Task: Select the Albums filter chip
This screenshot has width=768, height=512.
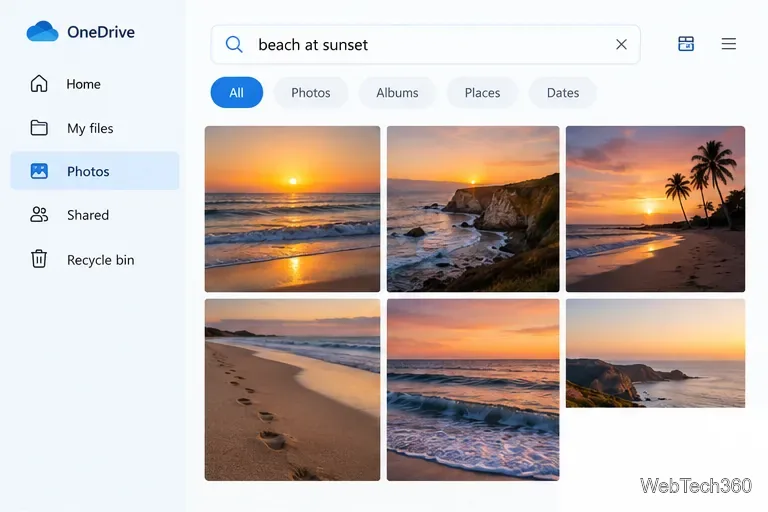Action: [x=397, y=93]
